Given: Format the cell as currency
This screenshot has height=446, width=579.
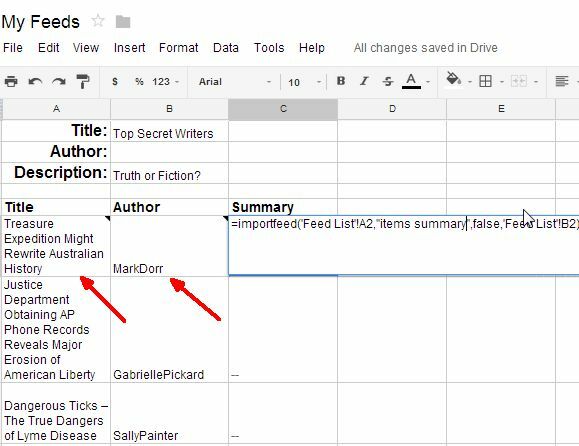Looking at the screenshot, I should pyautogui.click(x=115, y=81).
